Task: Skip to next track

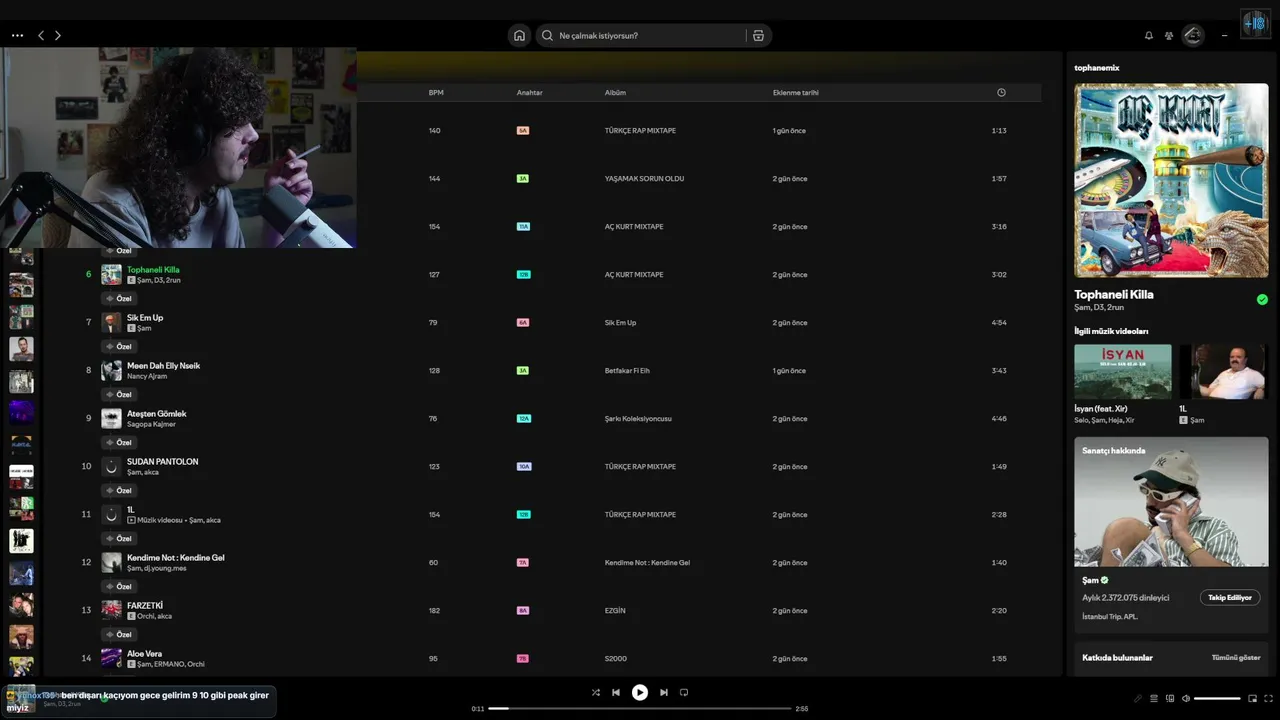Action: pos(664,692)
